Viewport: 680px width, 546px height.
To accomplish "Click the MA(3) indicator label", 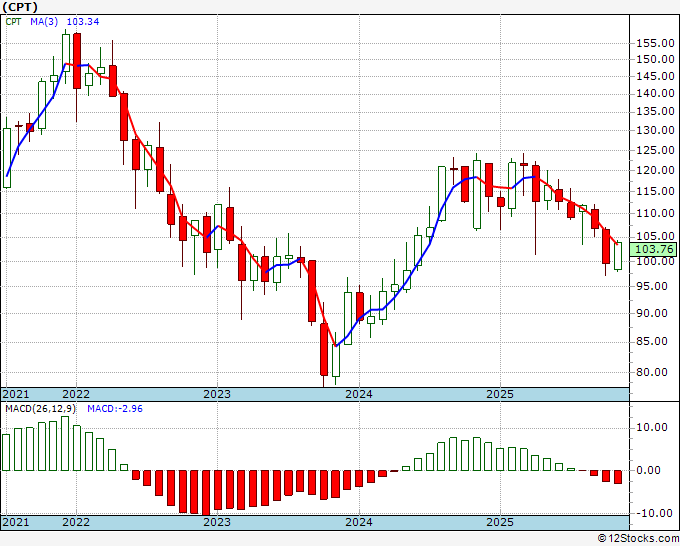I will (44, 21).
